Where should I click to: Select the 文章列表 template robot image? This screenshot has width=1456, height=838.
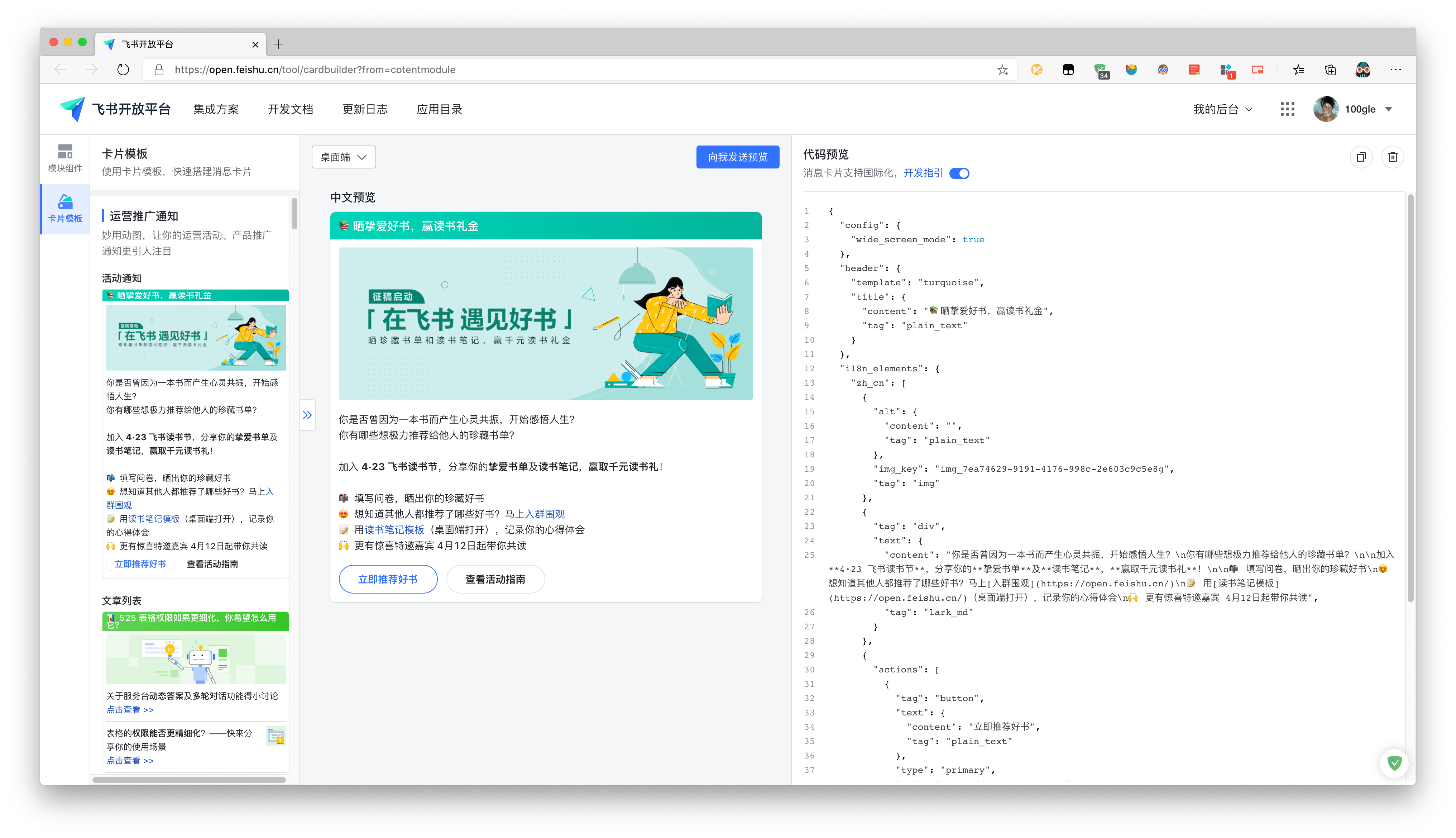(196, 659)
